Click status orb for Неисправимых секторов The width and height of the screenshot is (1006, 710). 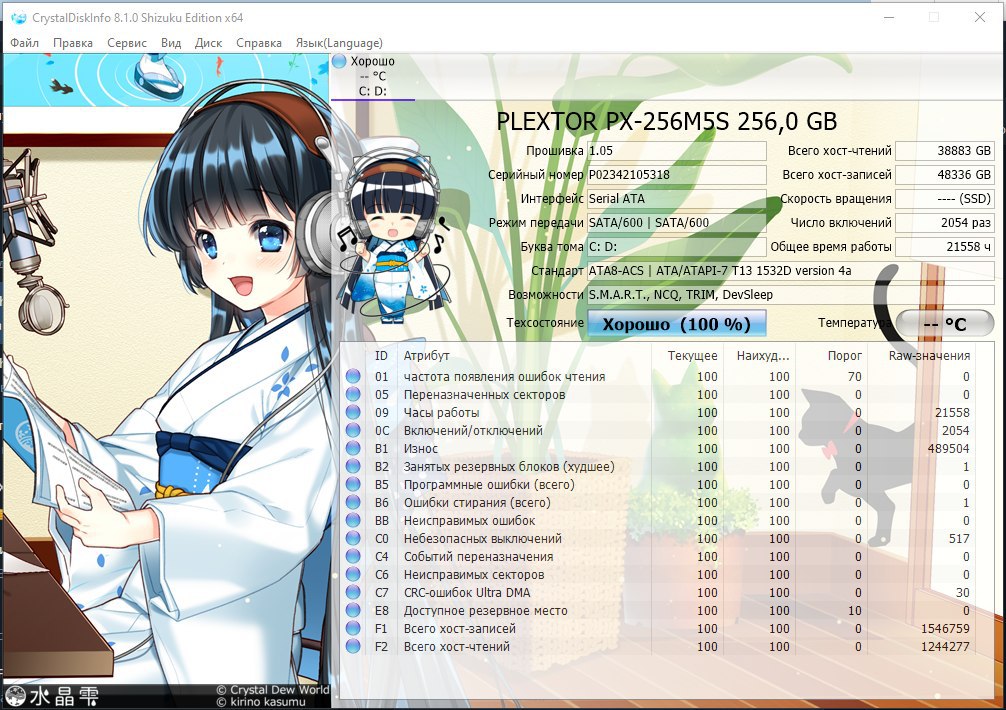coord(353,574)
